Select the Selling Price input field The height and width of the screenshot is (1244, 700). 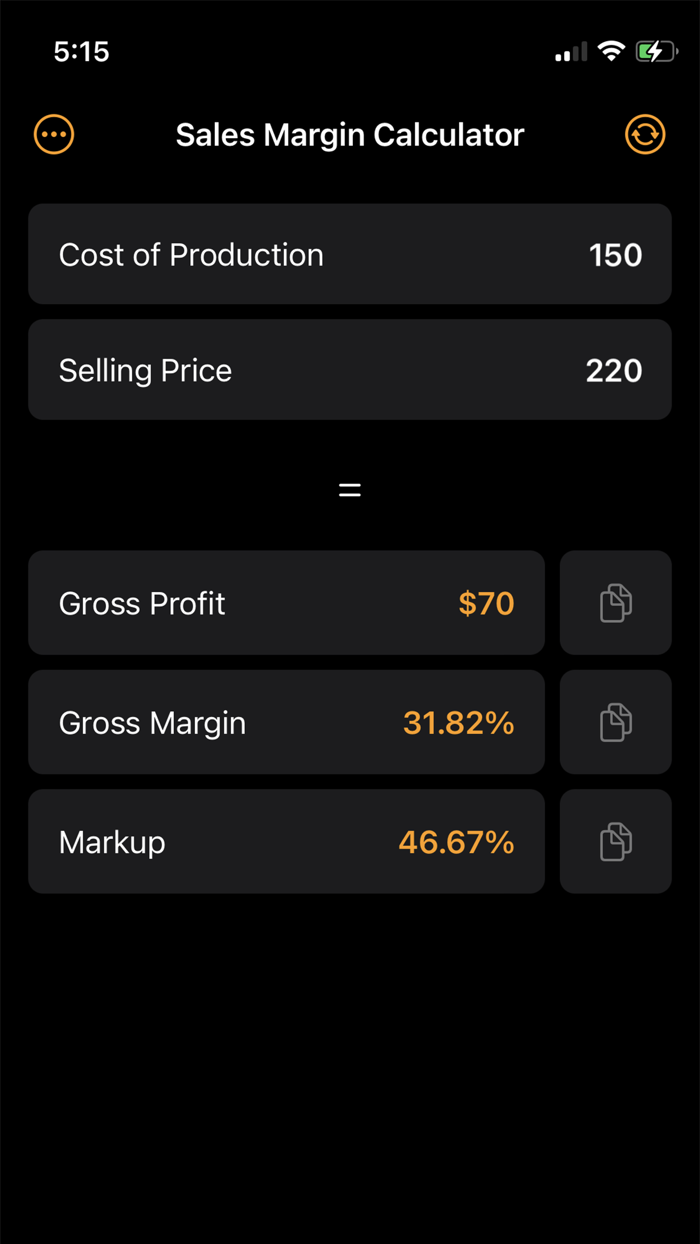coord(349,370)
